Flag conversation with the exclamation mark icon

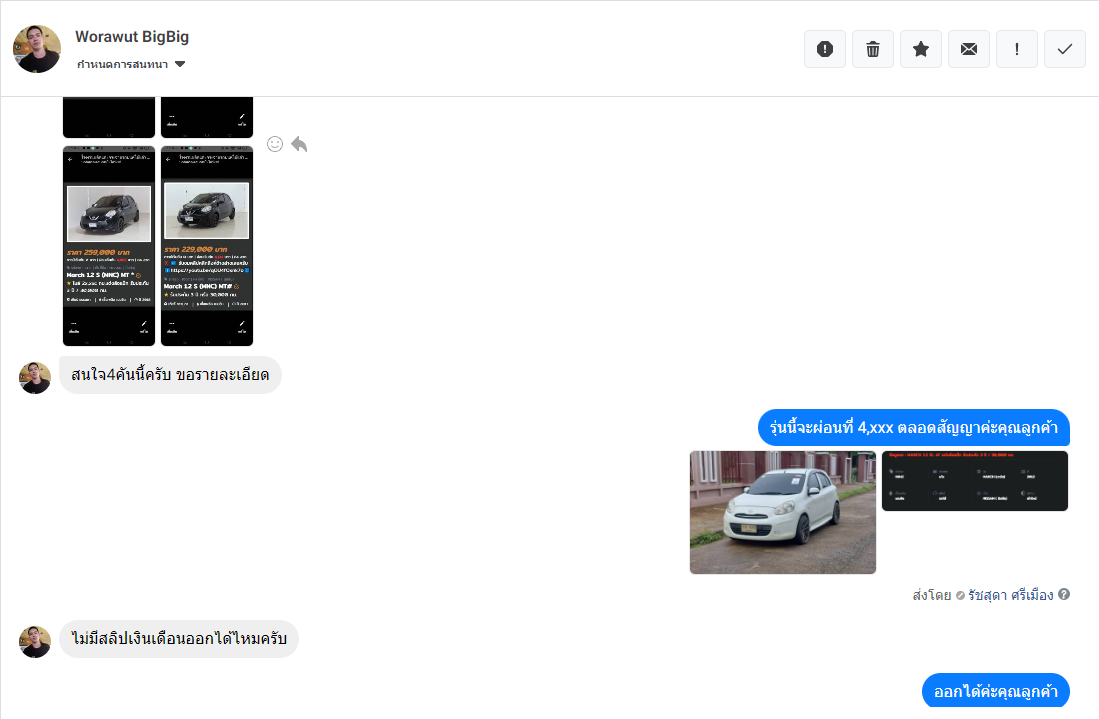tap(1017, 49)
